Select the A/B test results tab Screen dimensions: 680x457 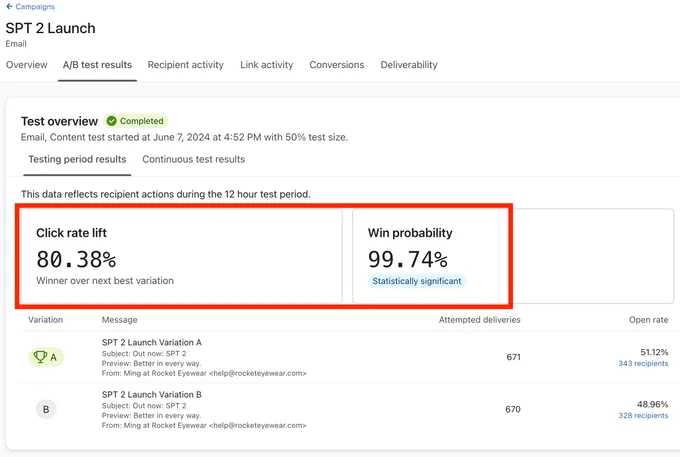pyautogui.click(x=97, y=65)
